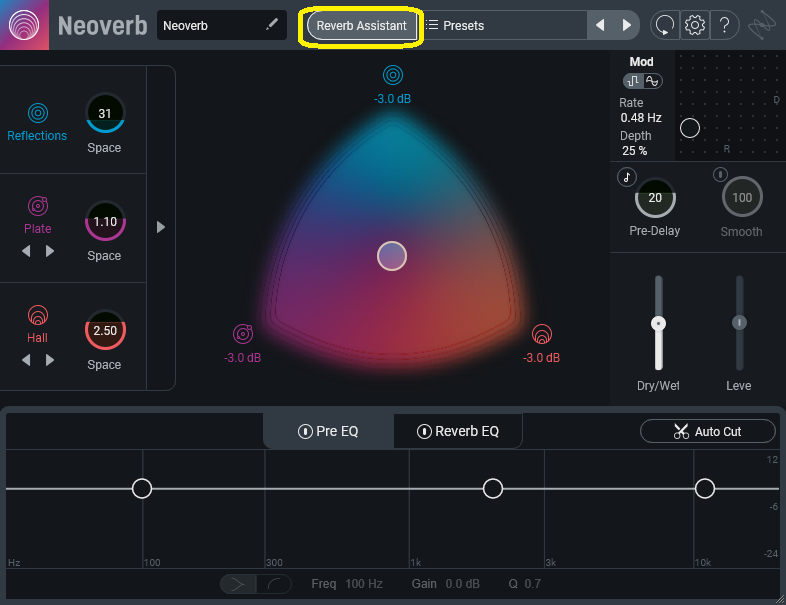Screen dimensions: 786x605
Task: Open the plugin settings gear
Action: pyautogui.click(x=695, y=25)
